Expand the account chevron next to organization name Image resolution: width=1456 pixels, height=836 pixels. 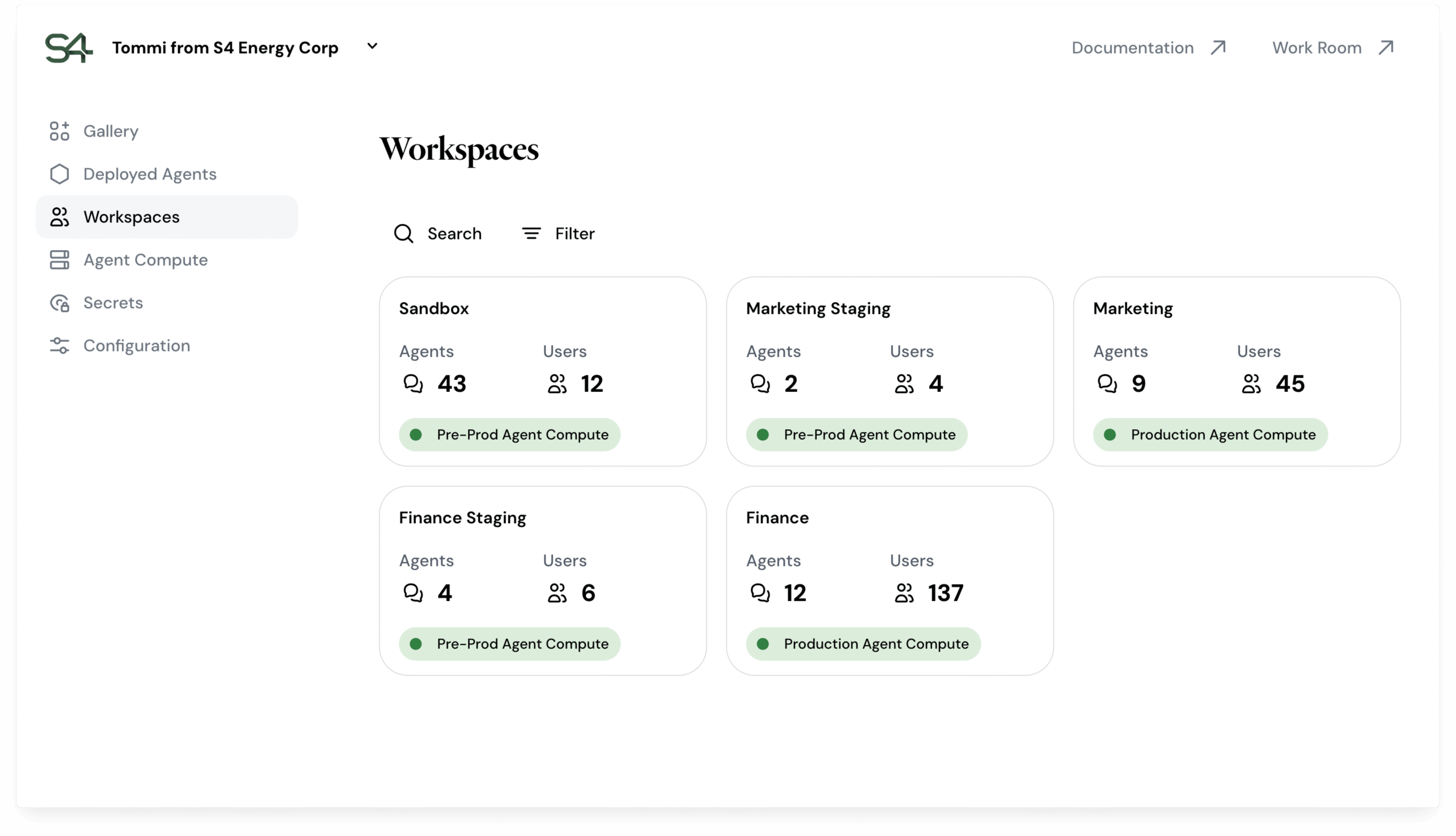[372, 46]
